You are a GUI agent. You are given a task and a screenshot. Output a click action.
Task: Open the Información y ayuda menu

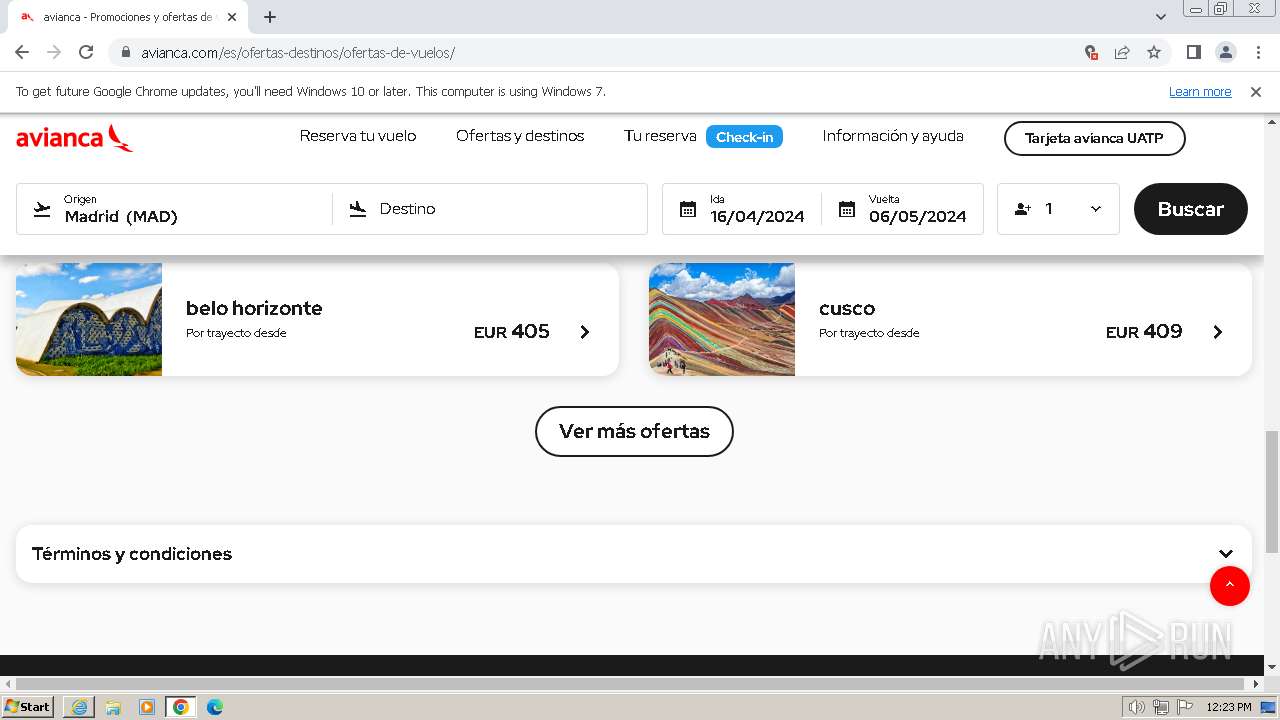(893, 136)
